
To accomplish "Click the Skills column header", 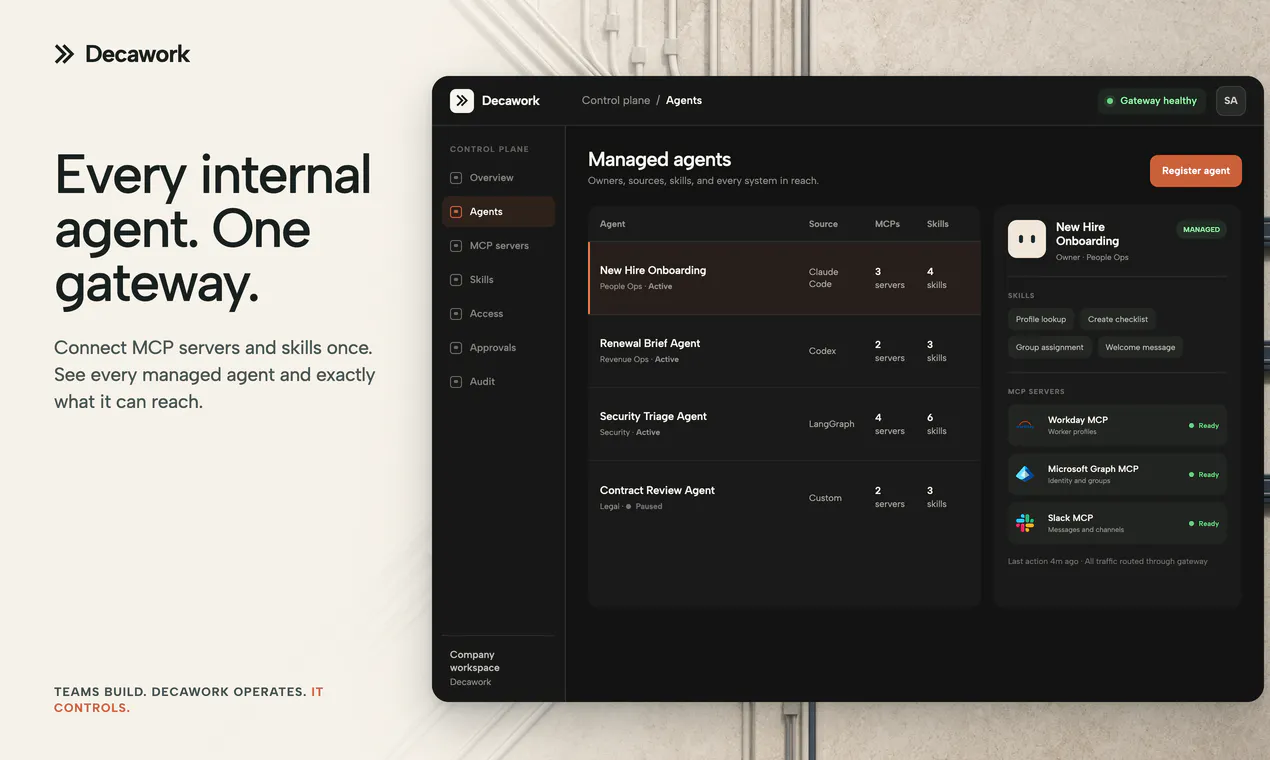I will click(x=938, y=224).
